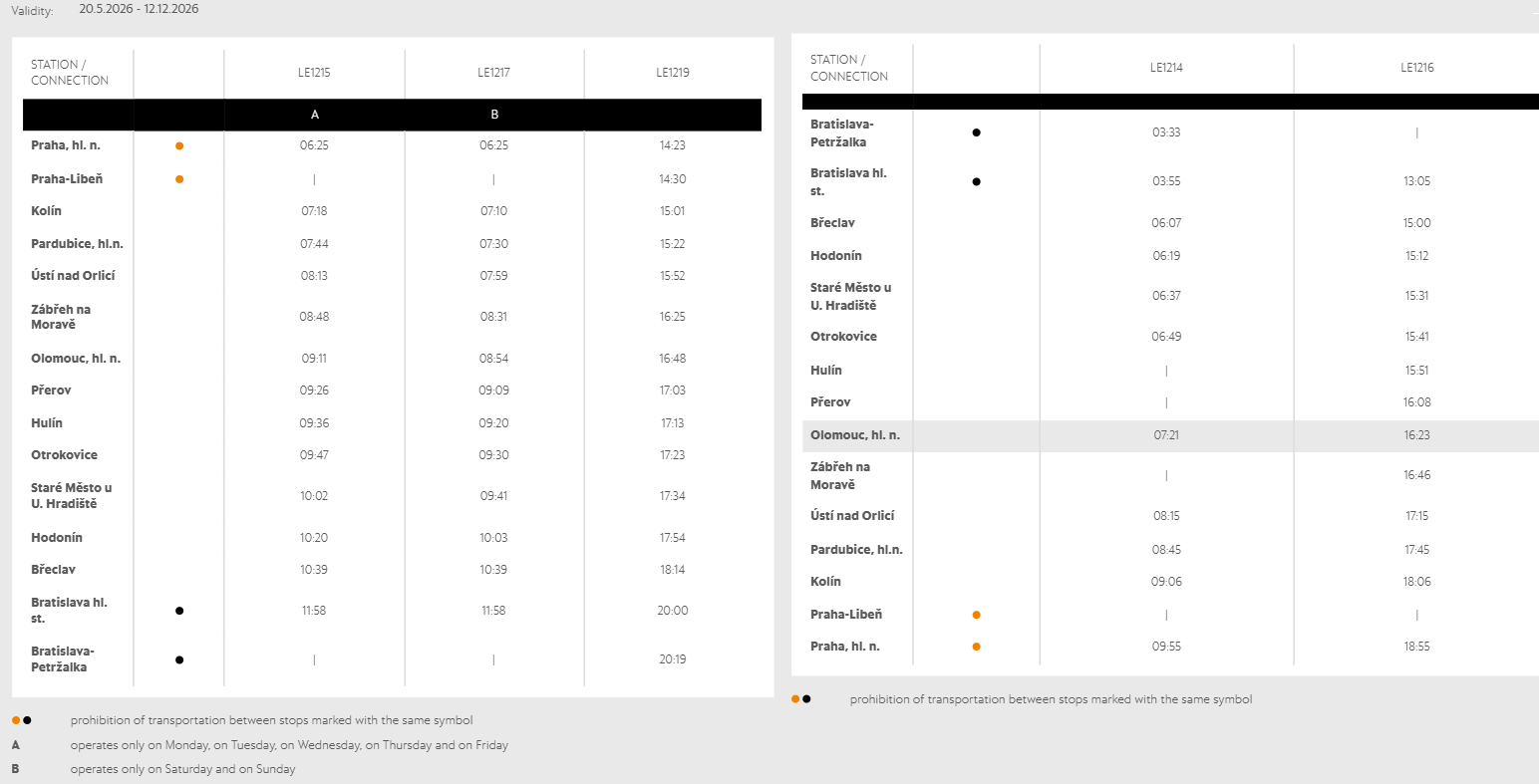Screen dimensions: 1539x784
Task: Select the 03:55 Bratislava hl. st. departure
Action: 1166,181
